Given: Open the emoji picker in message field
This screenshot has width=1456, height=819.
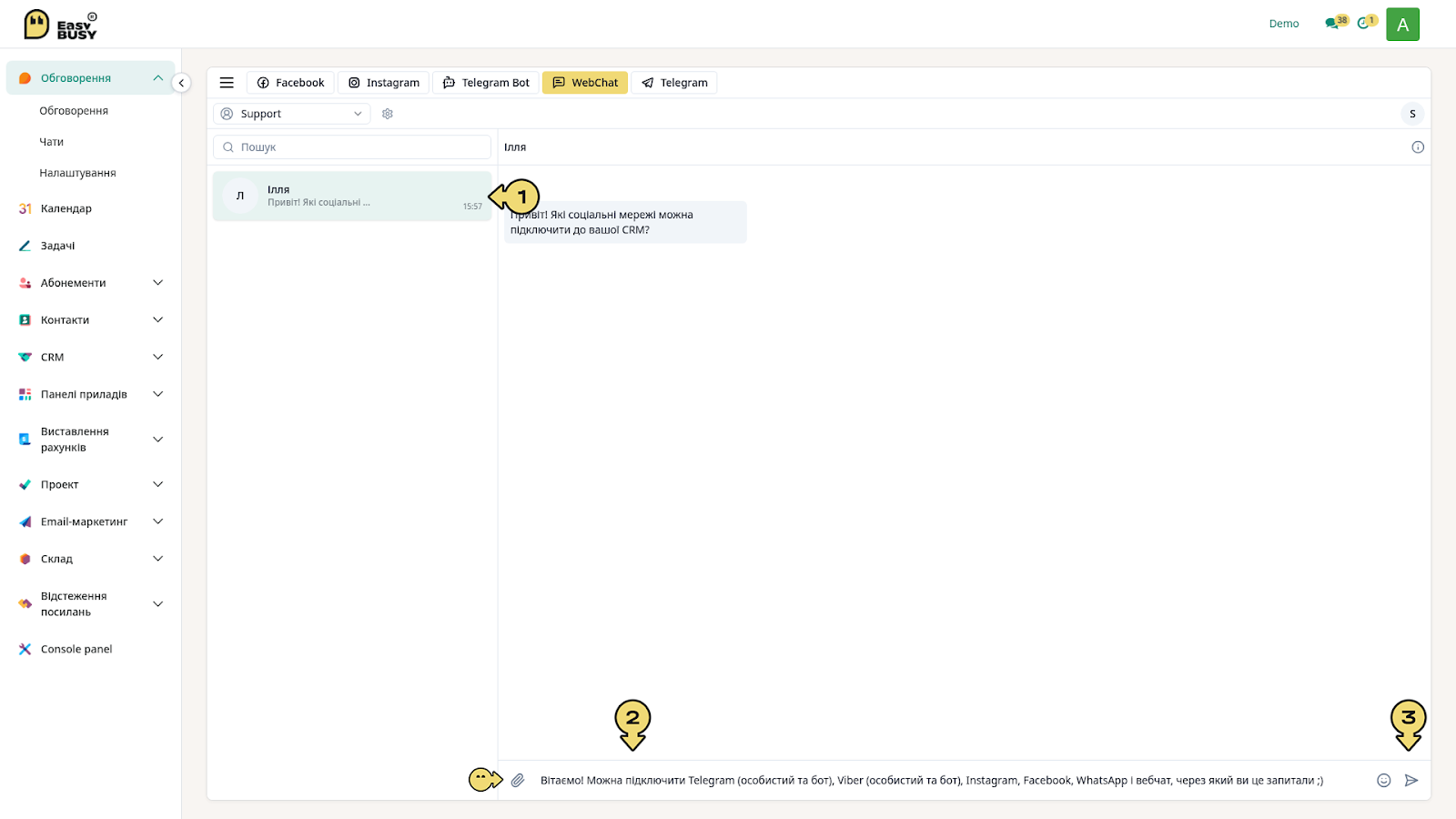Looking at the screenshot, I should pos(1384,781).
